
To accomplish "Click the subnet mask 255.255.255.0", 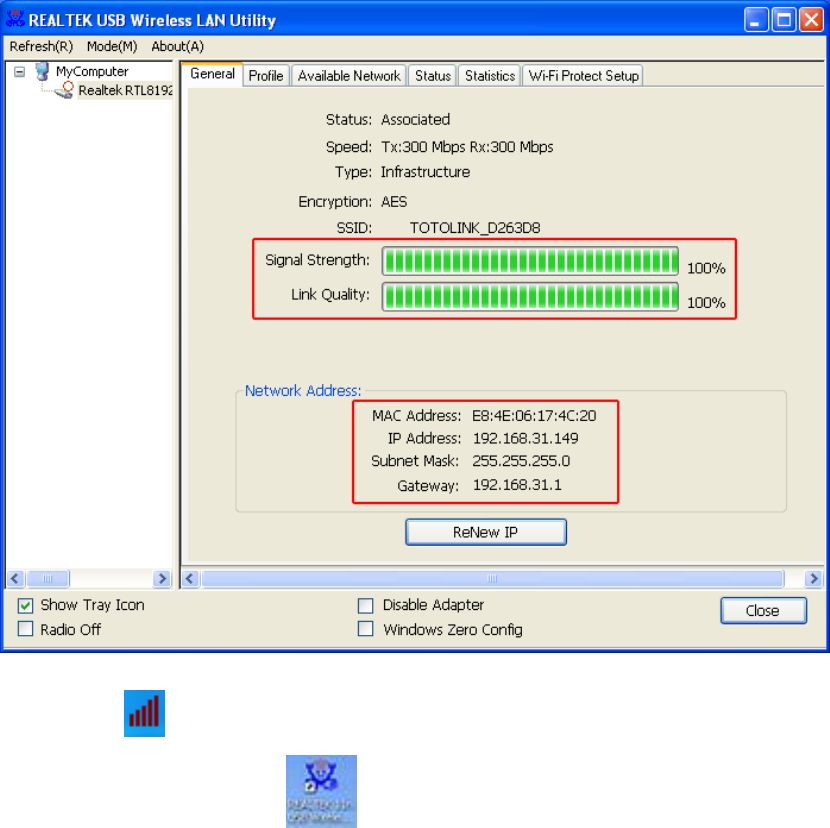I will [521, 461].
